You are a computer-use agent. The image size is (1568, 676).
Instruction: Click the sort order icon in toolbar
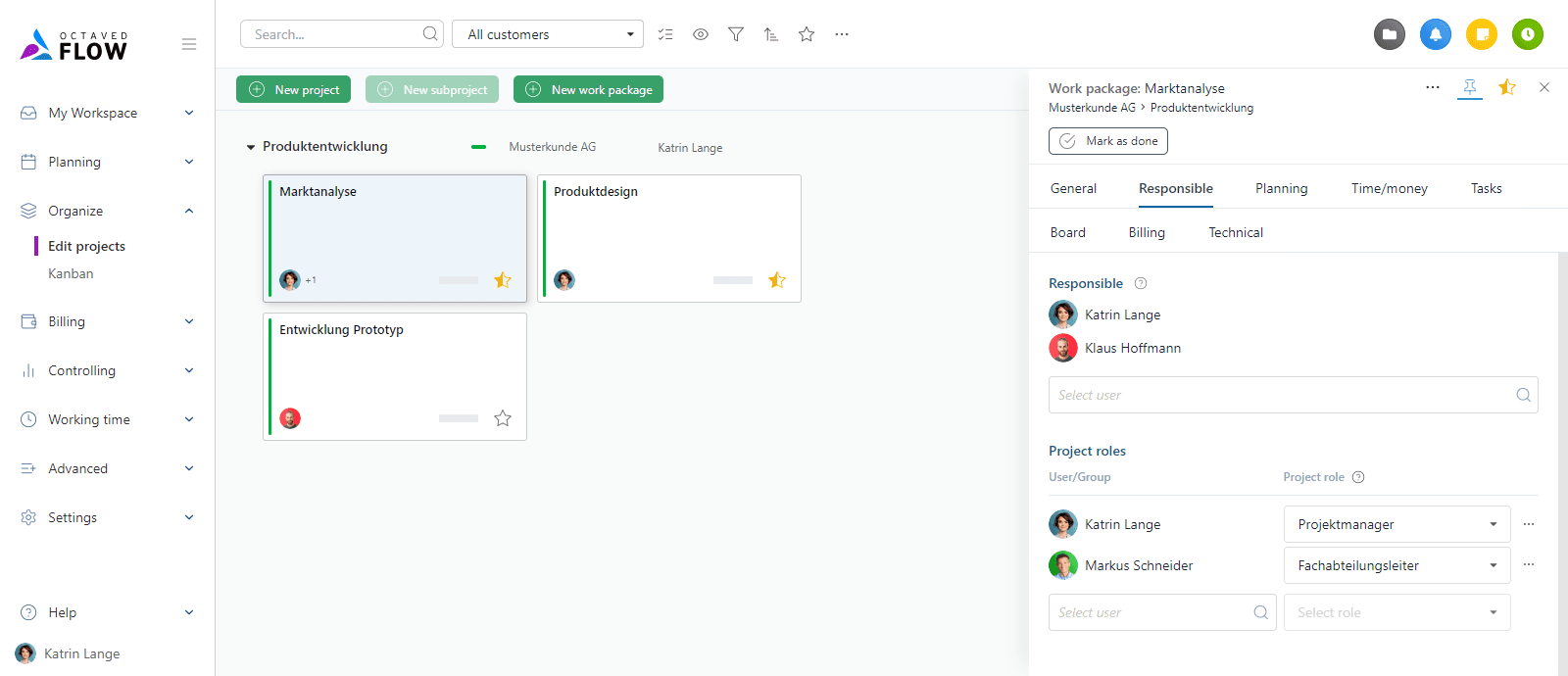click(x=771, y=34)
